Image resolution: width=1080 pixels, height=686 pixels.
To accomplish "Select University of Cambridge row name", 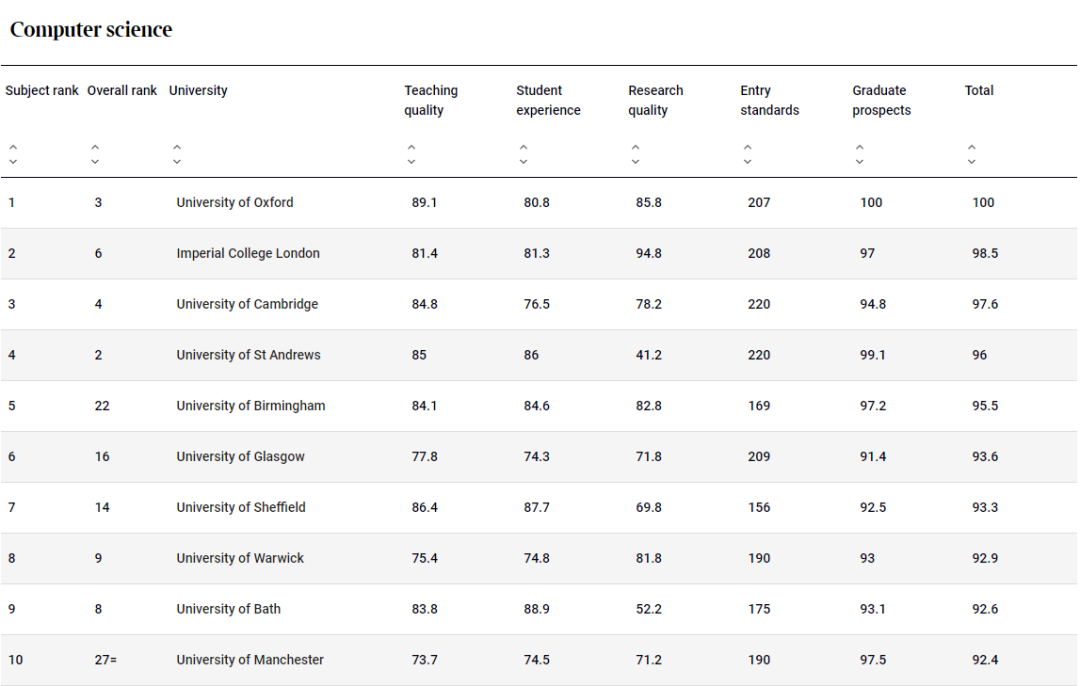I will pos(247,305).
